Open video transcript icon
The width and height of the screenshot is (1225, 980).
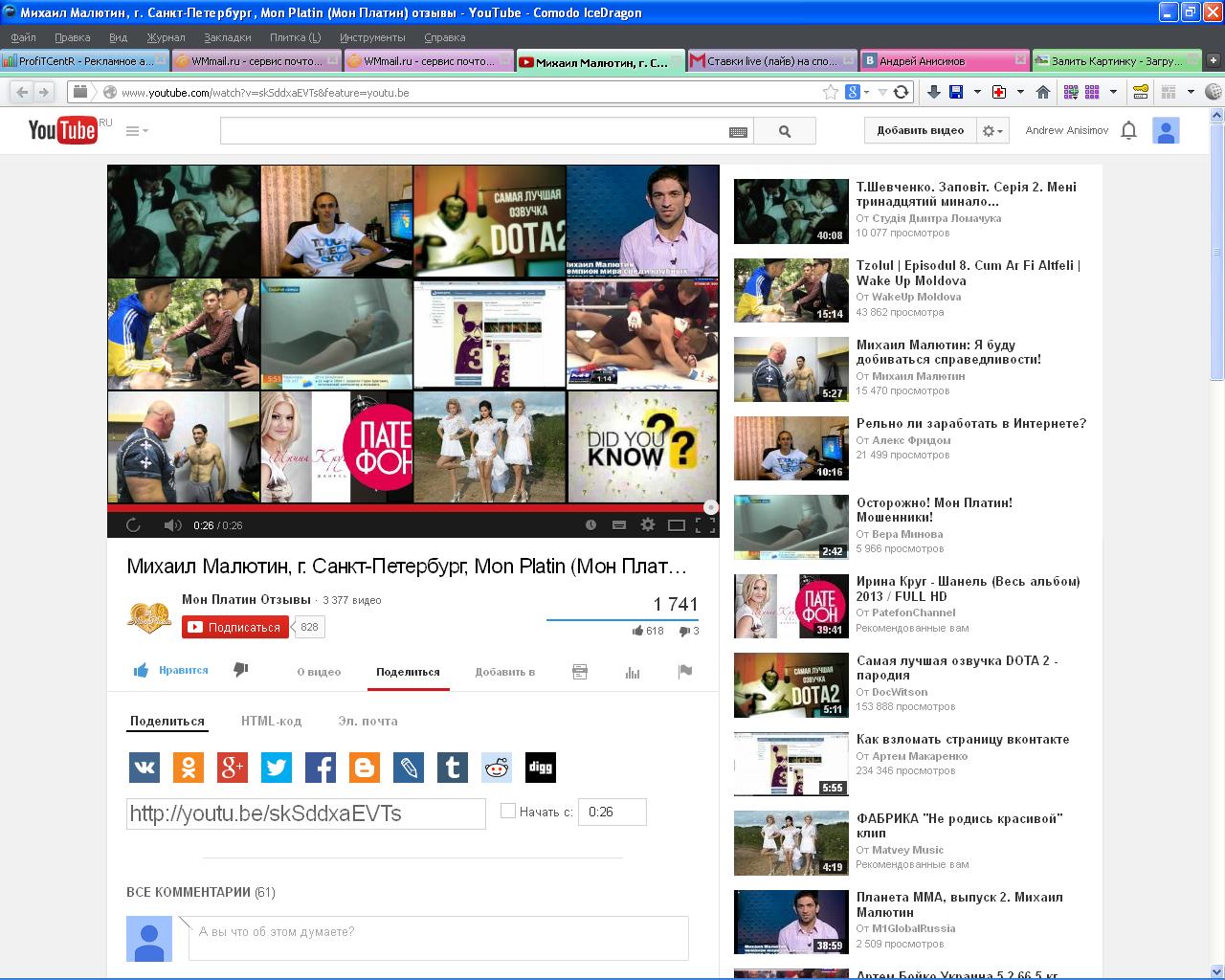click(x=580, y=672)
